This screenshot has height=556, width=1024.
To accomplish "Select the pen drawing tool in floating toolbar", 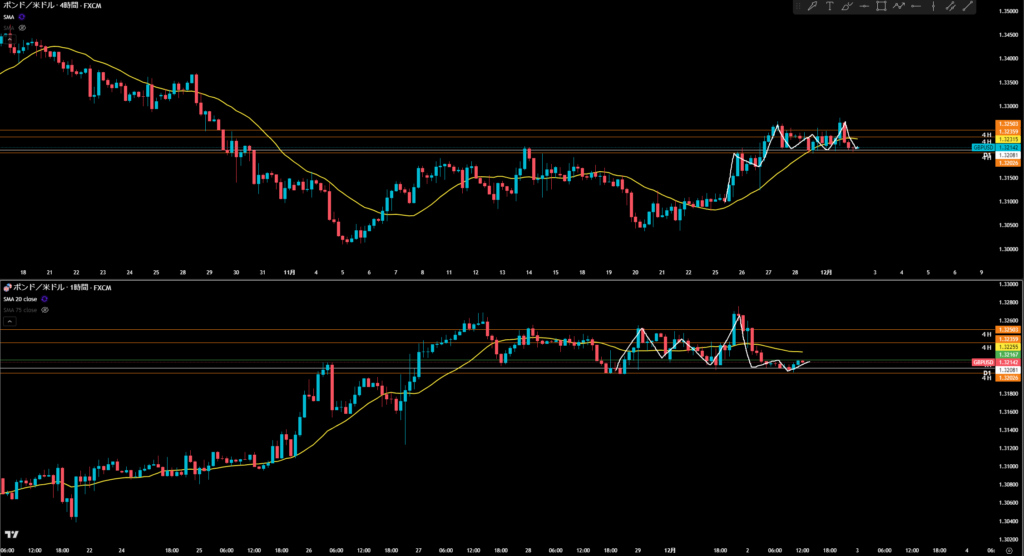I will (x=812, y=7).
